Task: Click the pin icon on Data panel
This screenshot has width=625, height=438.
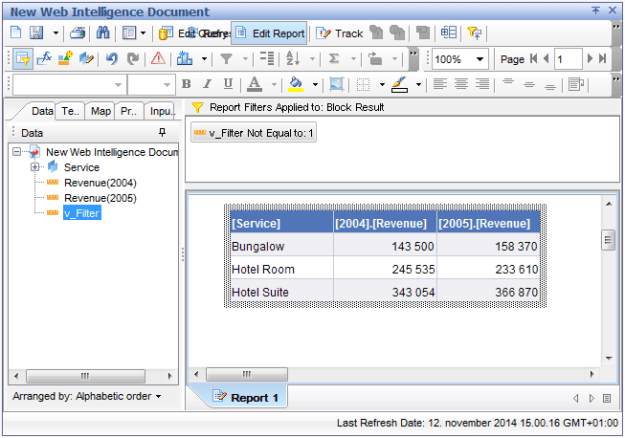Action: tap(162, 132)
